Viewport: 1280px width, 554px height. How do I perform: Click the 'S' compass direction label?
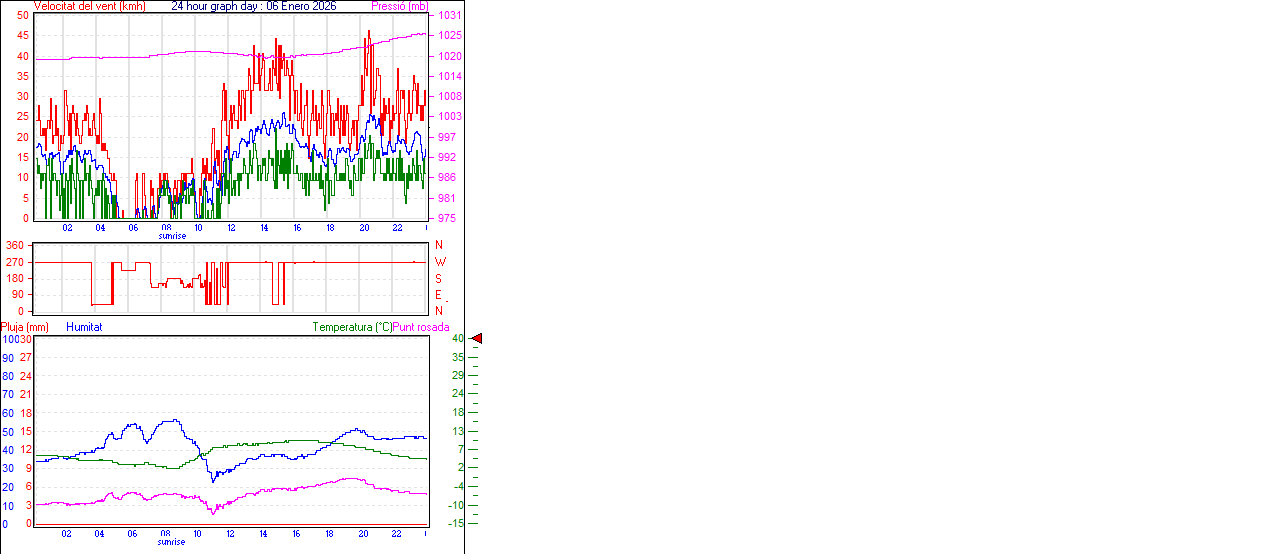tap(439, 278)
